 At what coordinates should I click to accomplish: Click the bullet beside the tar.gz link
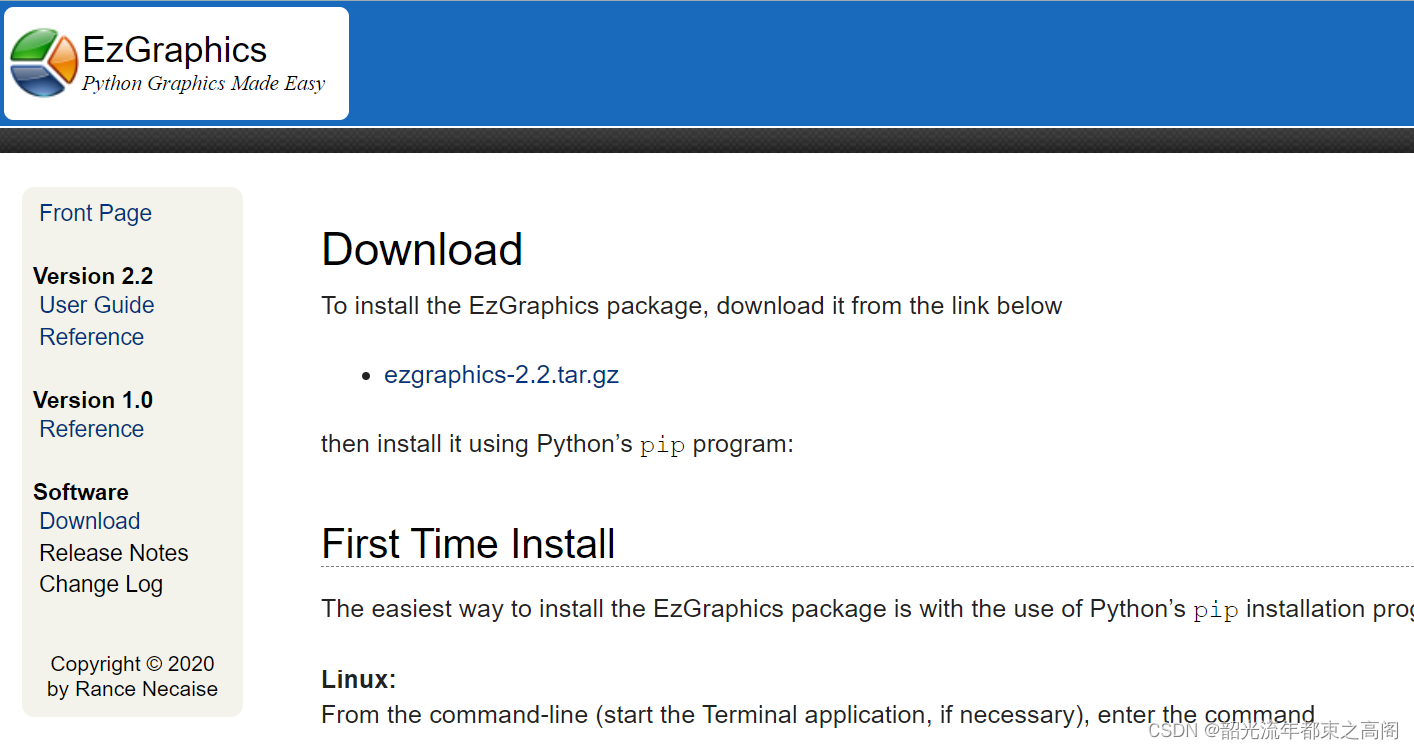point(367,376)
